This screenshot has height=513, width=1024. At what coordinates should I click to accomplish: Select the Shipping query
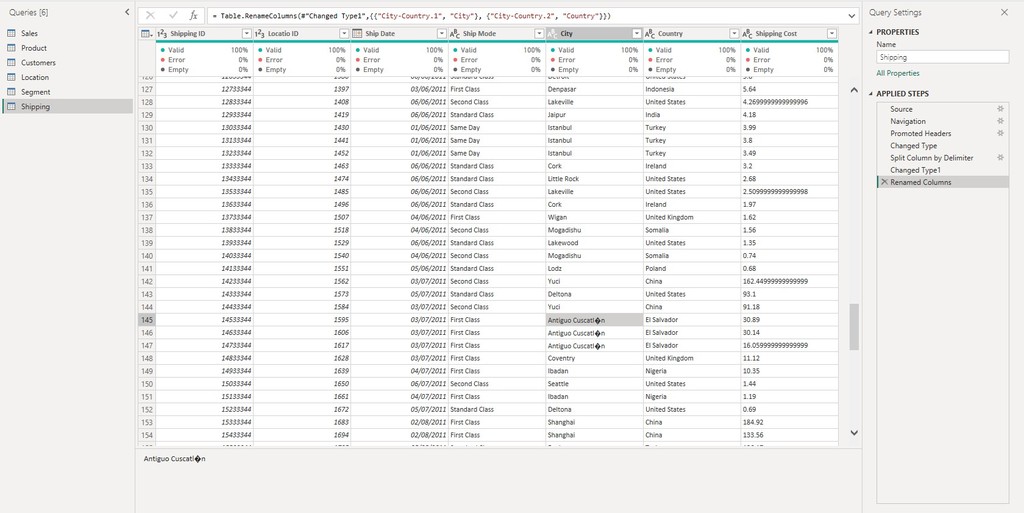coord(67,106)
